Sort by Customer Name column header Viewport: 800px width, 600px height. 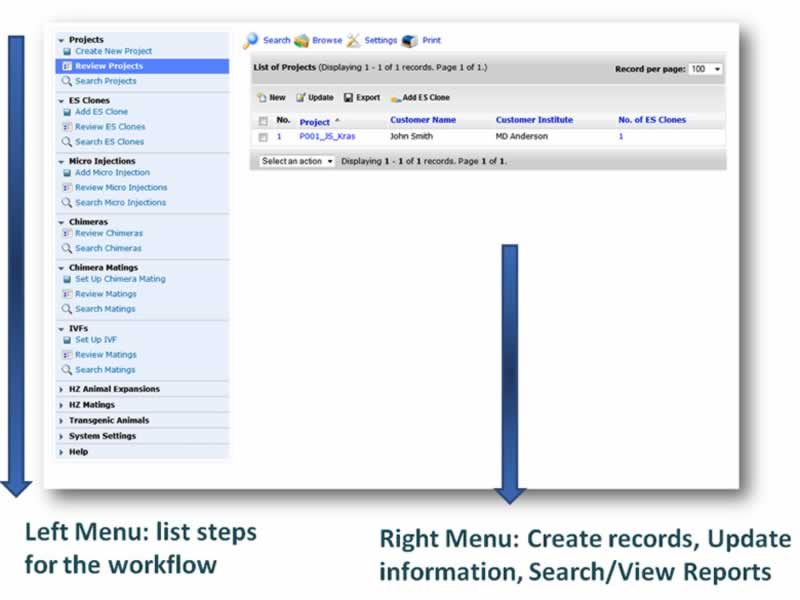[x=422, y=120]
